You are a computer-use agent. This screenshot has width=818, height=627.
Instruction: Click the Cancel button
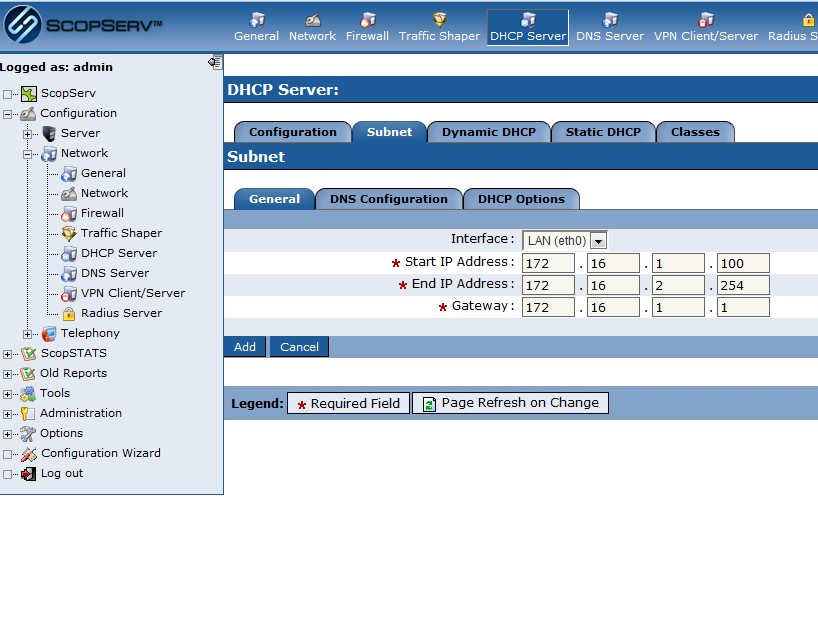(299, 347)
